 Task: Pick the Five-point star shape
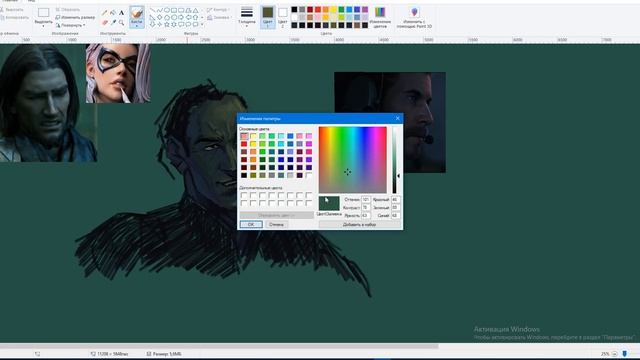(167, 24)
